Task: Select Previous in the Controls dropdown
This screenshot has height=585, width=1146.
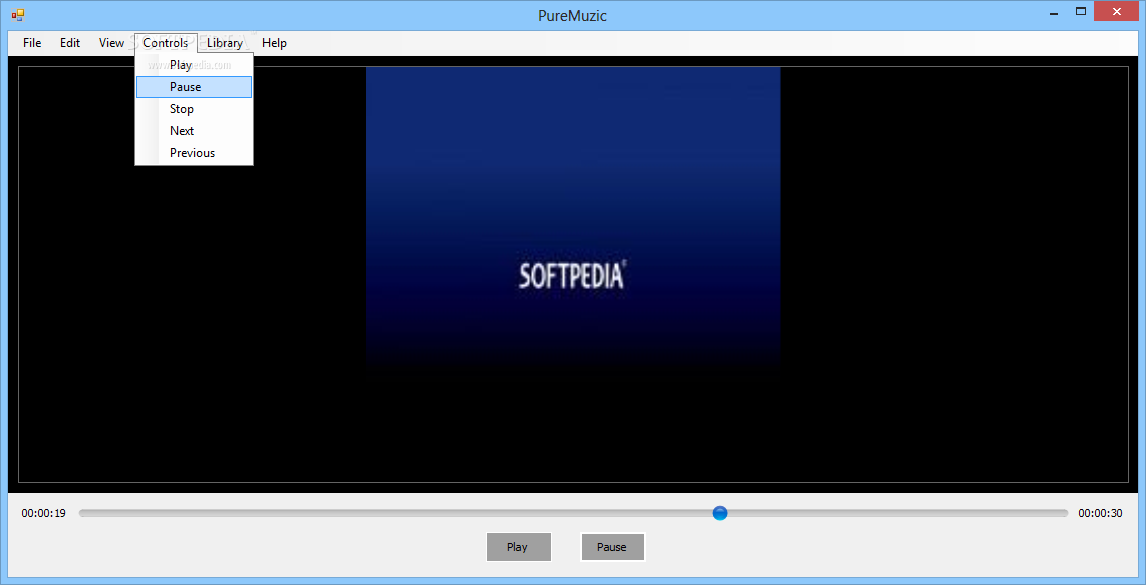Action: tap(194, 153)
